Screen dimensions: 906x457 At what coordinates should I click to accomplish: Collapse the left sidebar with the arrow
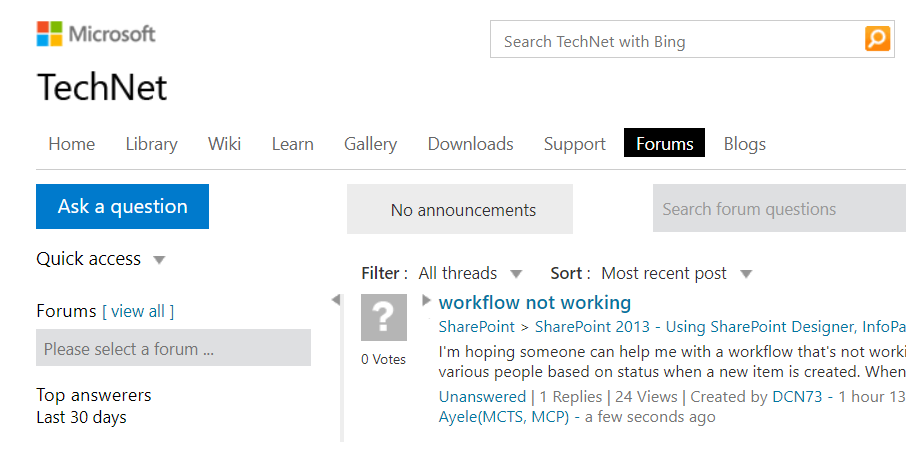336,300
